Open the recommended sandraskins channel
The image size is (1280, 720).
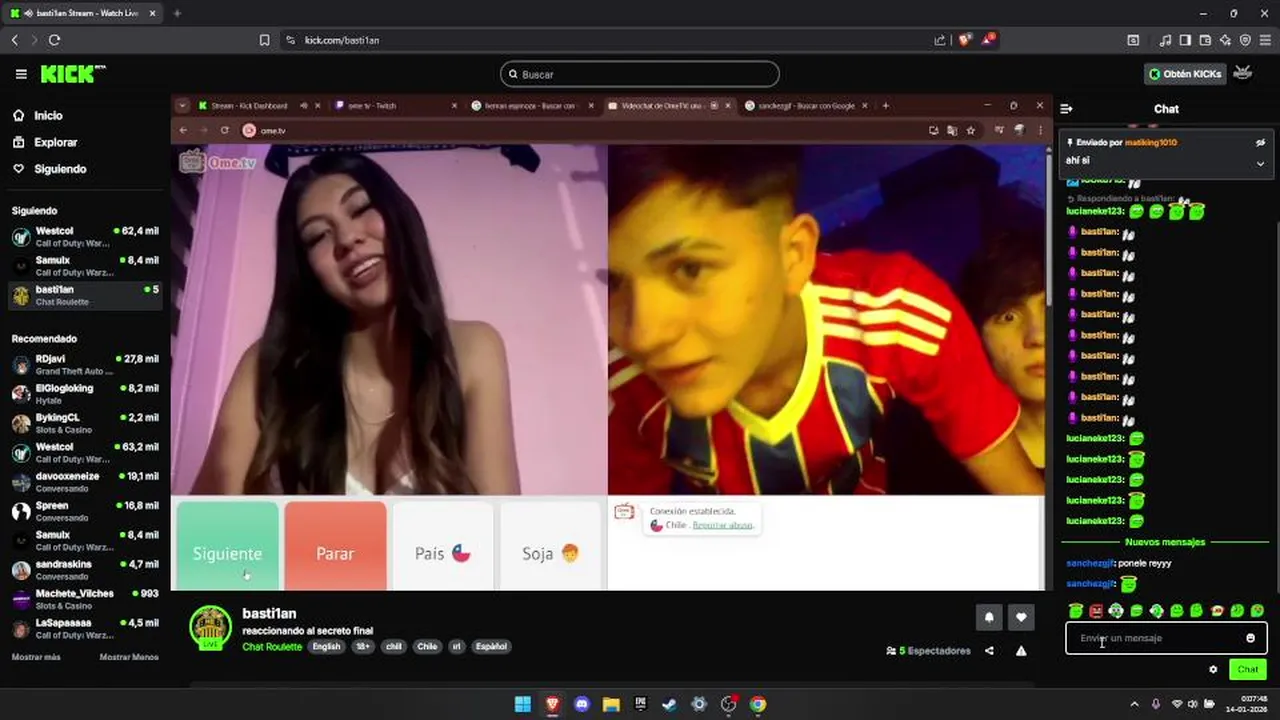point(85,569)
